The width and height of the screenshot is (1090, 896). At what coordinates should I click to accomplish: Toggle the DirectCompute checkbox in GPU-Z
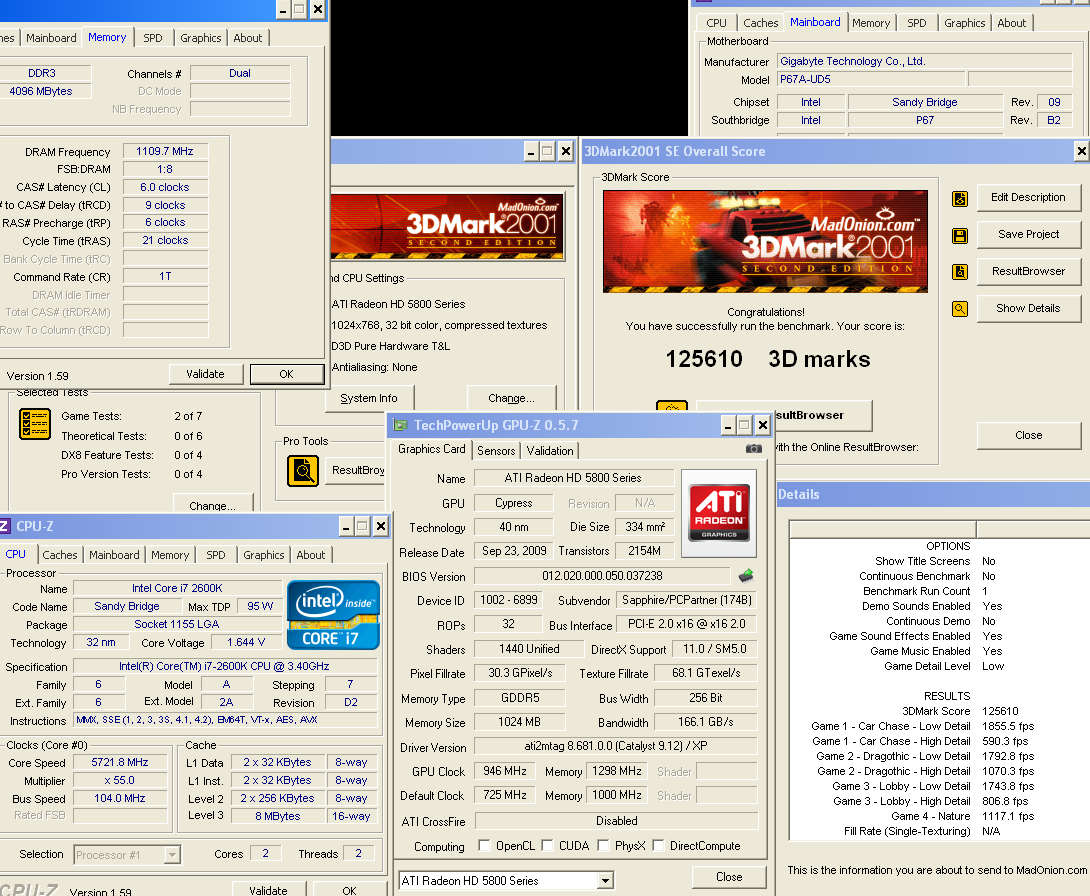coord(658,845)
